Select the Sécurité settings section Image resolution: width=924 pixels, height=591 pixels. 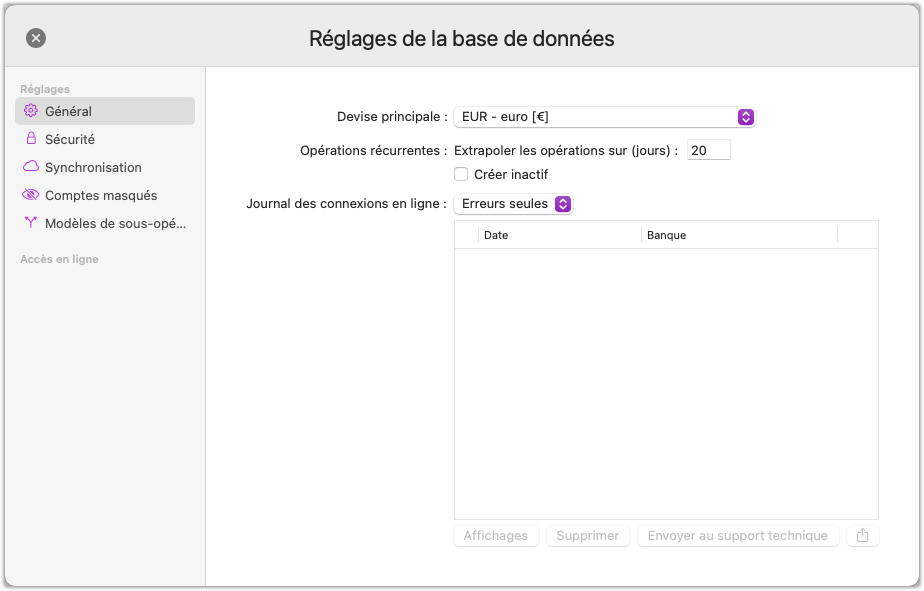click(x=70, y=139)
